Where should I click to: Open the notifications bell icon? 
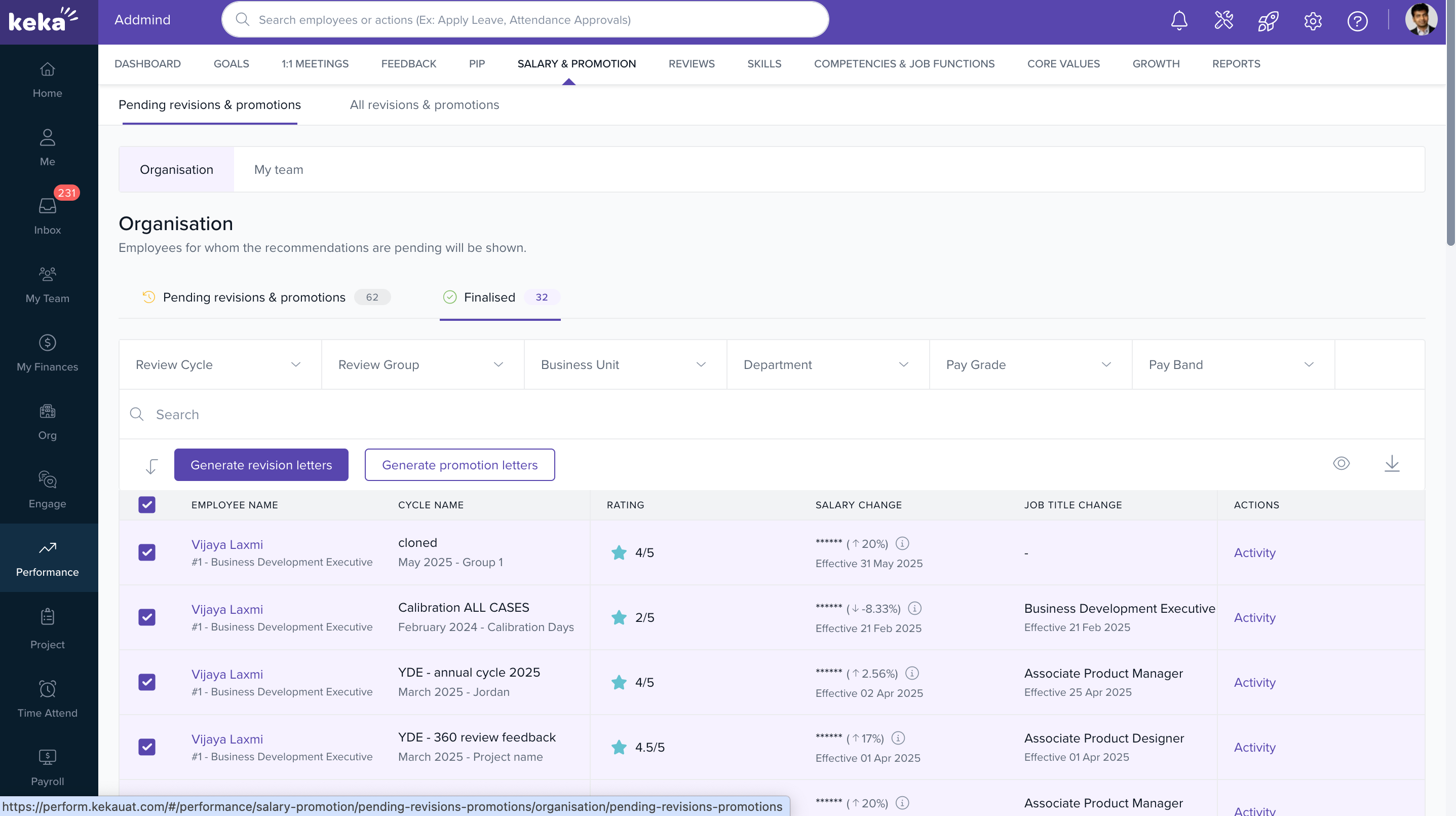(1178, 20)
